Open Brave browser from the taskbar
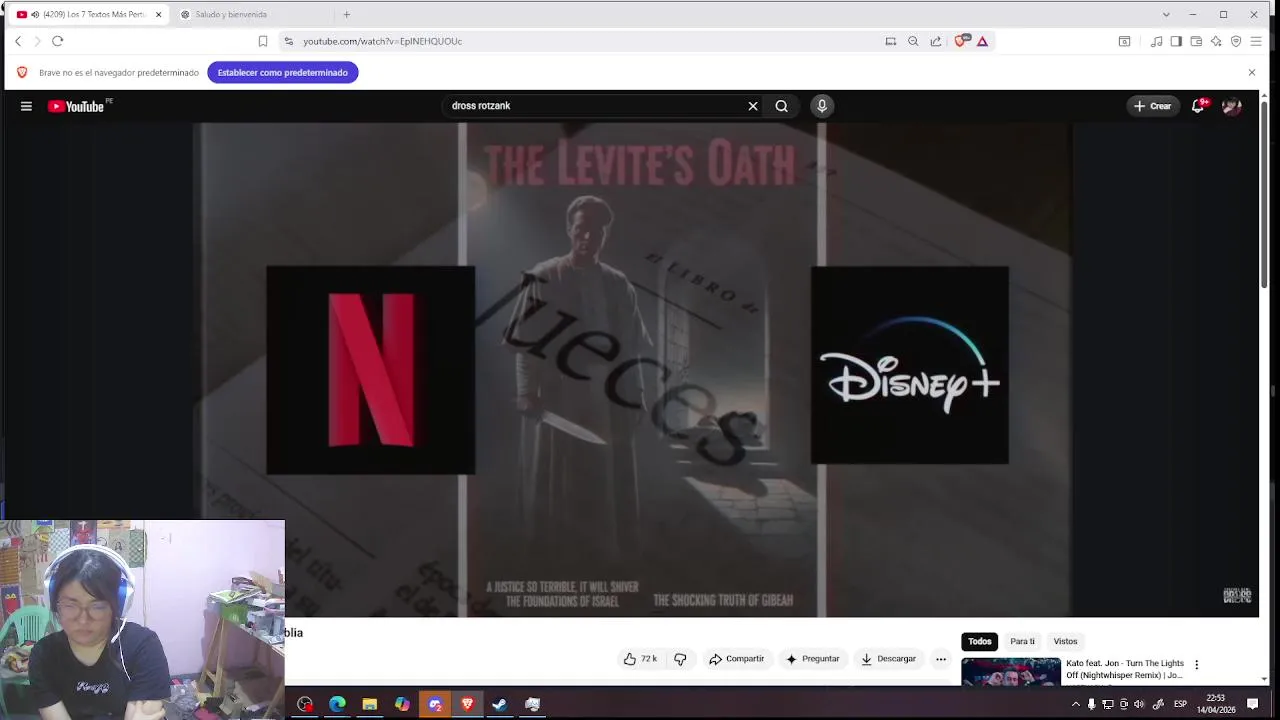Image resolution: width=1280 pixels, height=720 pixels. [467, 704]
